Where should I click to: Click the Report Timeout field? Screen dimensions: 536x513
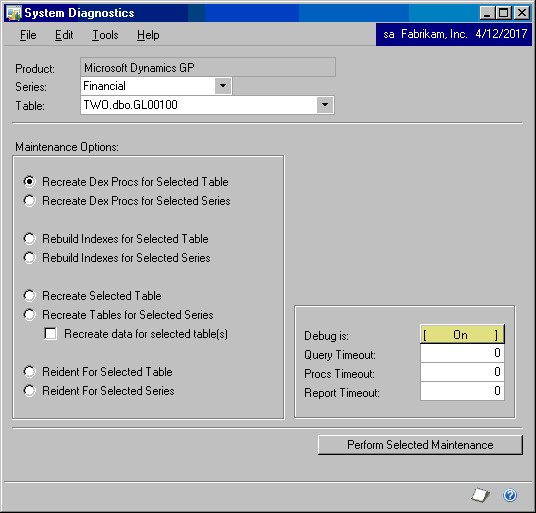click(x=462, y=391)
